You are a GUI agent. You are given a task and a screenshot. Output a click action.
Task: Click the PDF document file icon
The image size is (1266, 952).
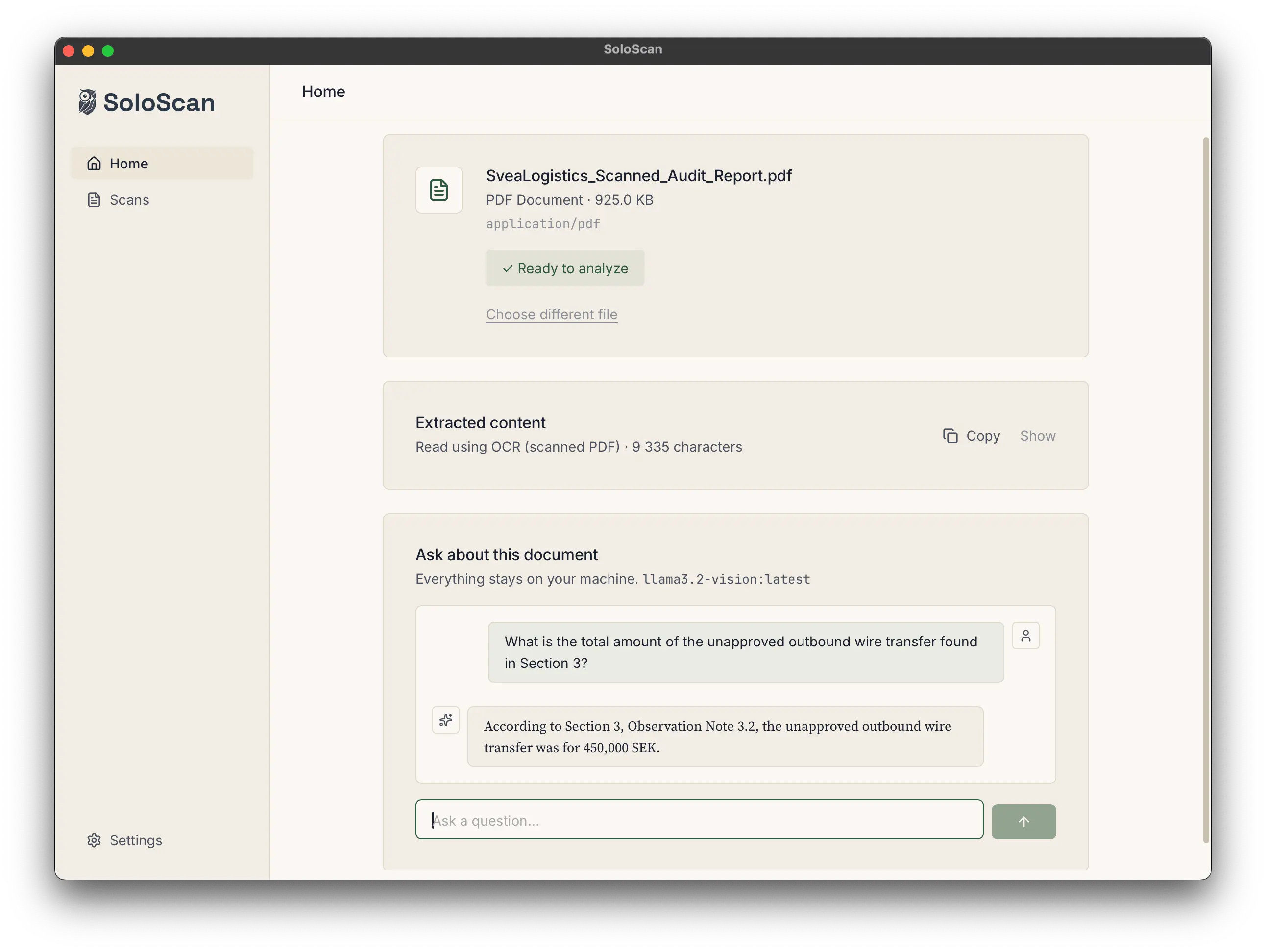439,190
